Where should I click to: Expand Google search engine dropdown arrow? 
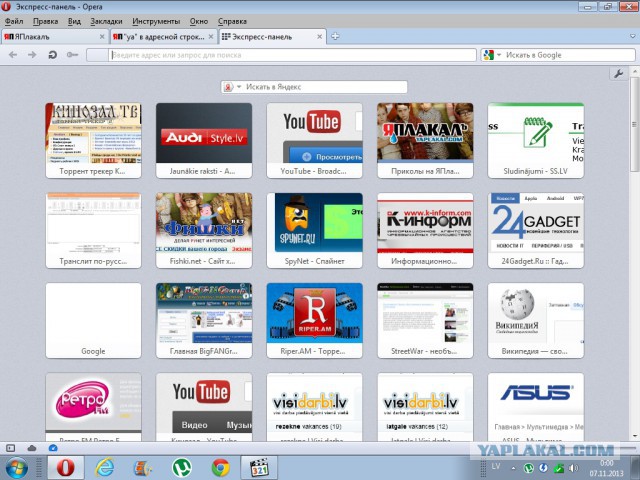click(499, 55)
